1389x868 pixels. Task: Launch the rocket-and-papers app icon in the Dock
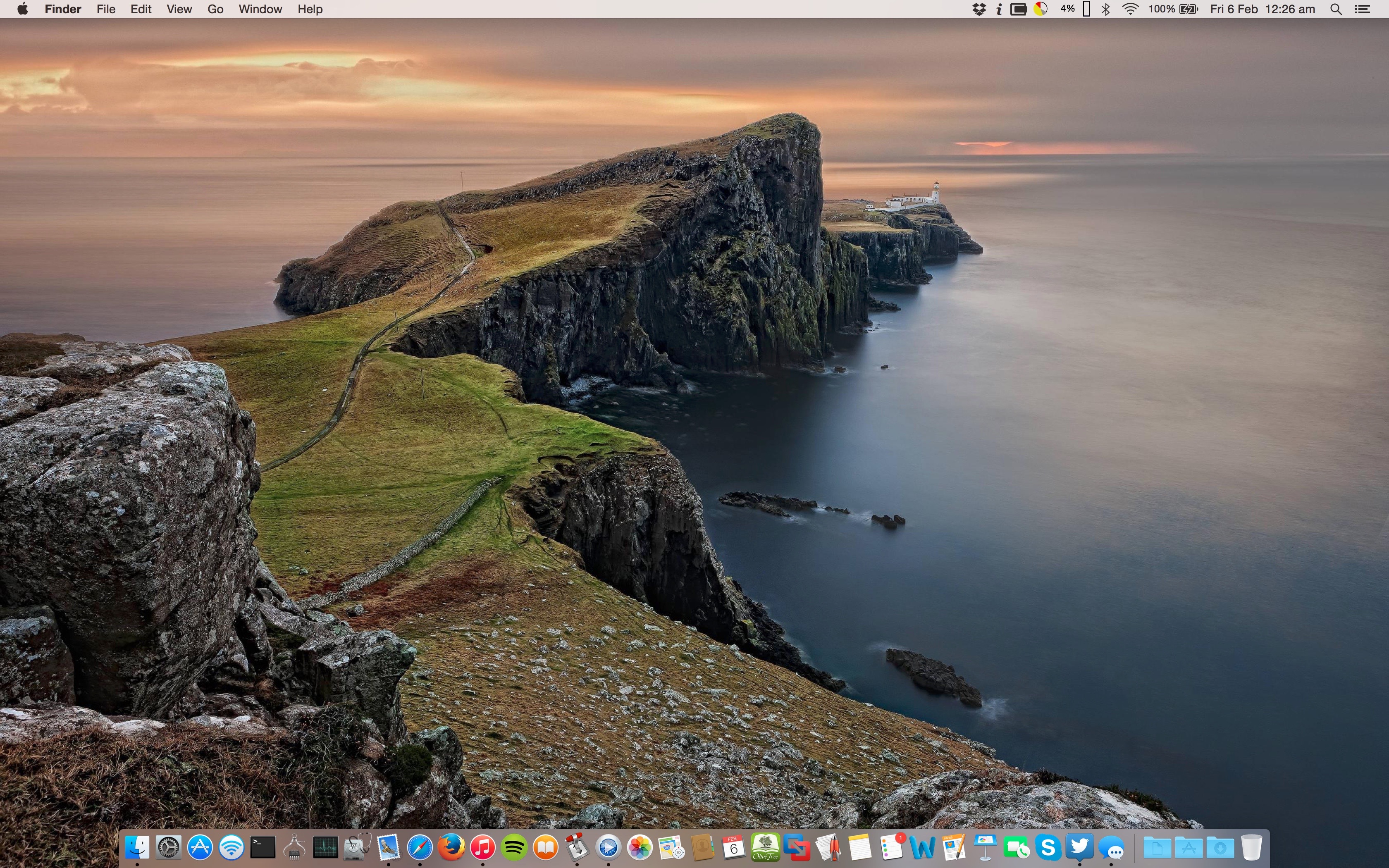coord(828,847)
